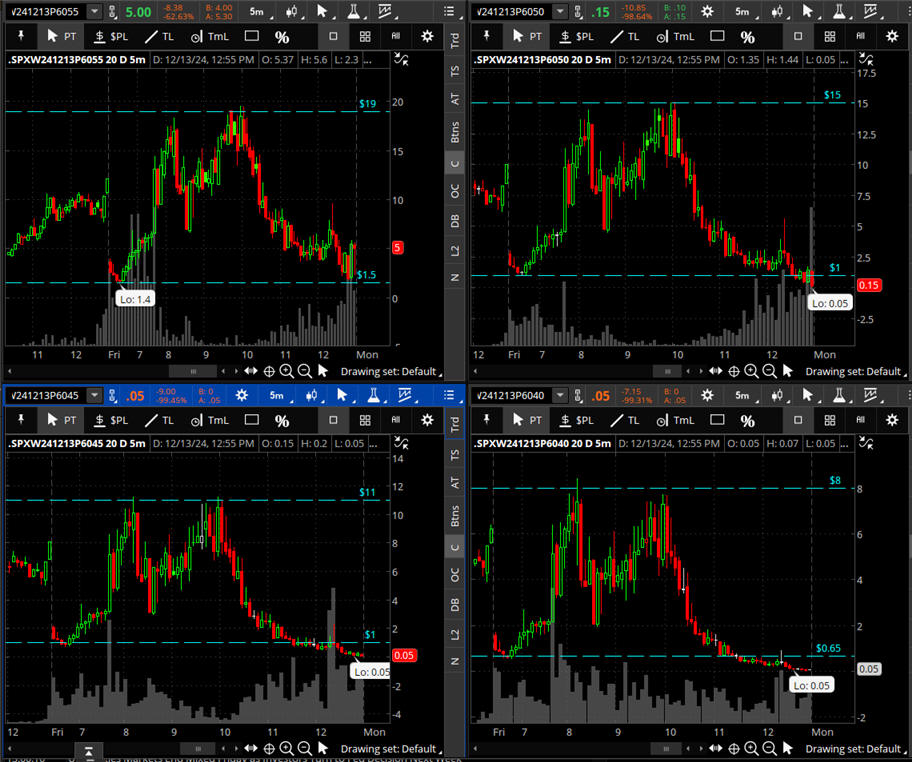This screenshot has height=762, width=912.
Task: Expand the symbol dropdown arrow for P6045
Action: click(x=94, y=396)
